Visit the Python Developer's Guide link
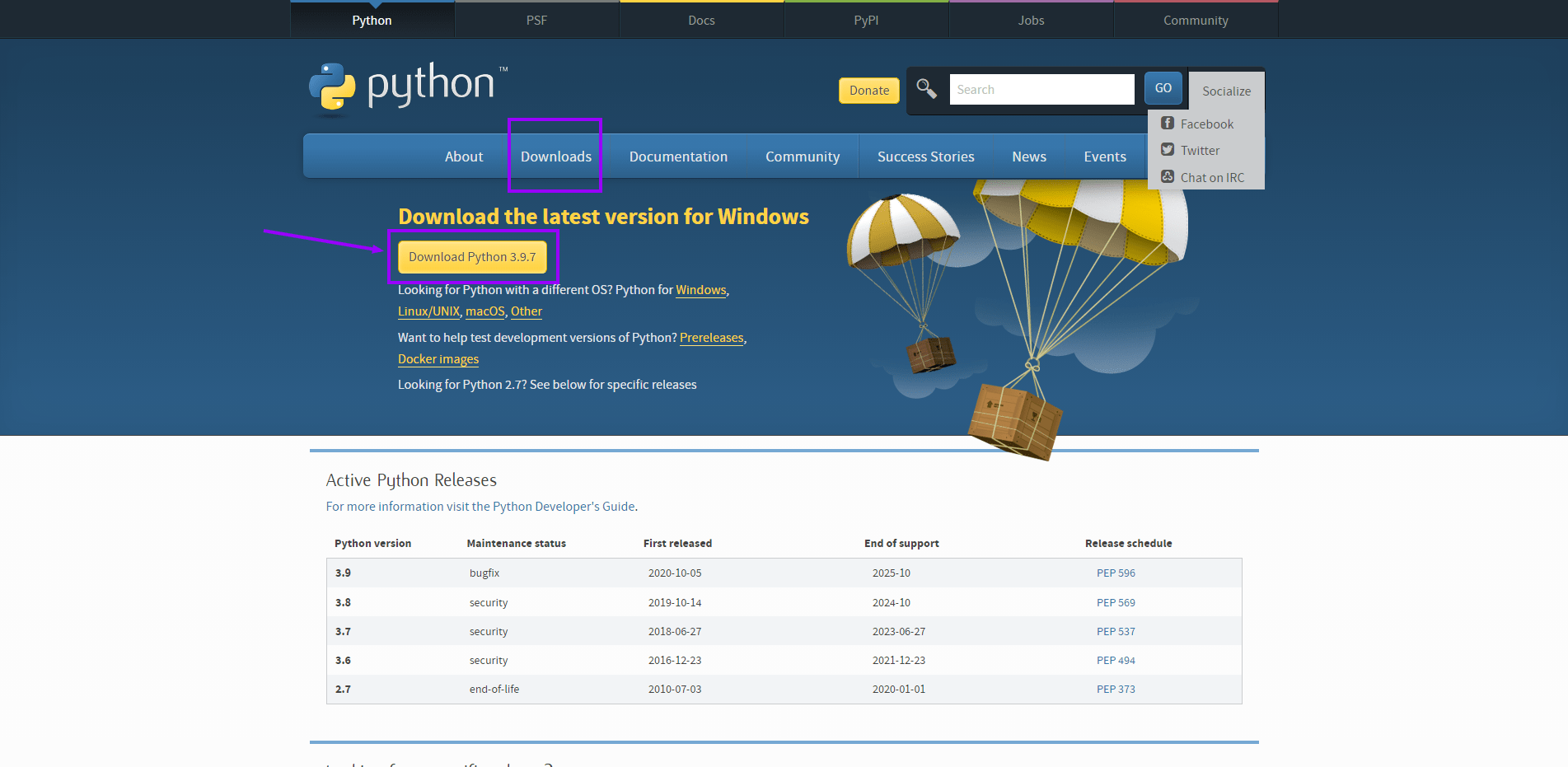Viewport: 1568px width, 767px height. pos(564,507)
